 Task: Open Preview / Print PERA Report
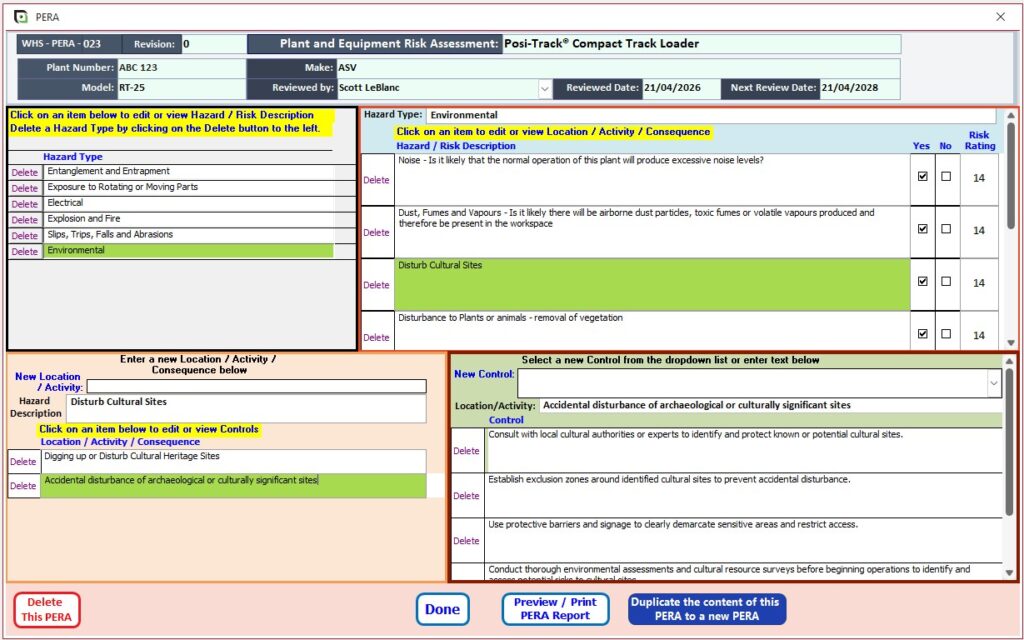554,608
